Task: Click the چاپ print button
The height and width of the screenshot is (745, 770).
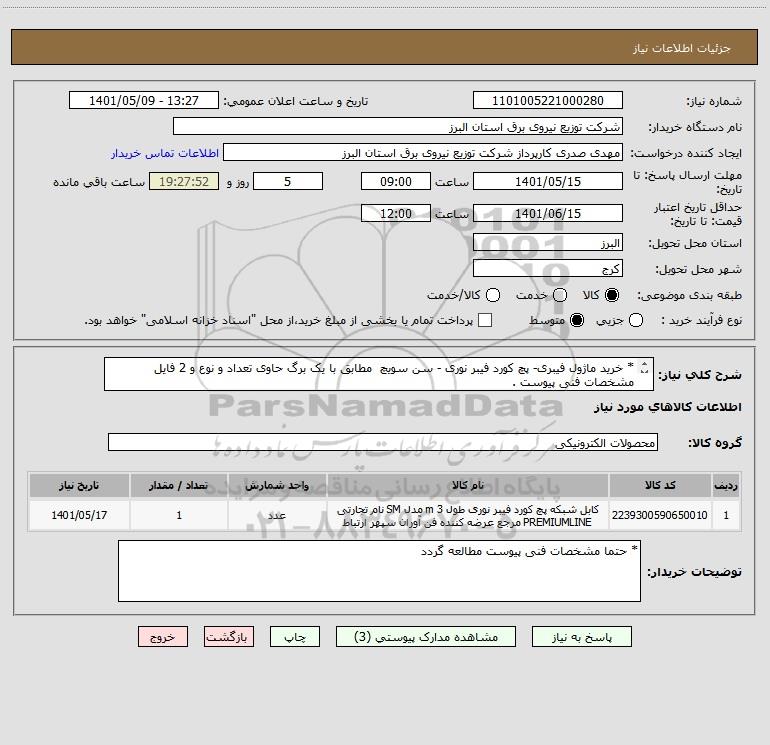Action: click(x=295, y=637)
